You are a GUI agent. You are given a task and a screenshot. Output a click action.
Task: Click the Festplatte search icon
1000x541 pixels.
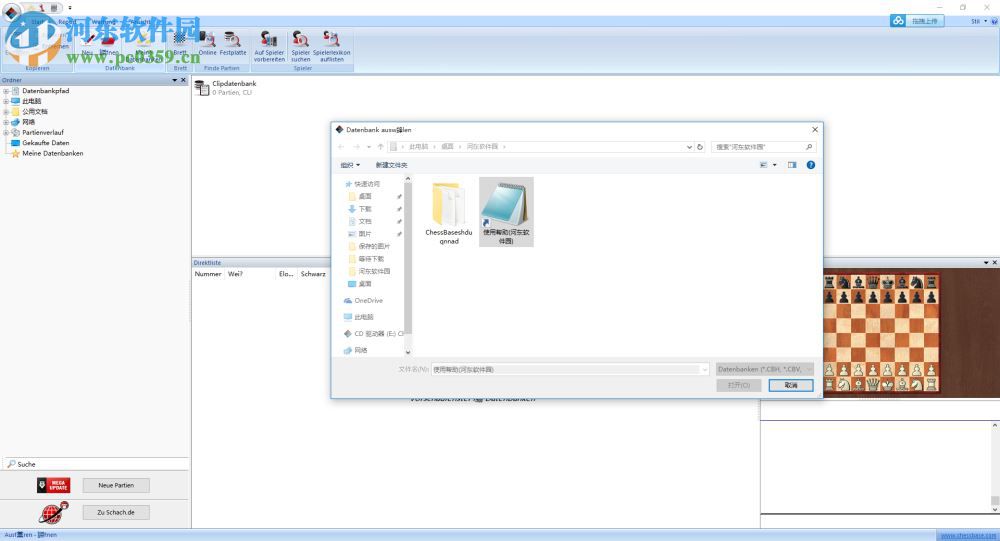(x=233, y=43)
